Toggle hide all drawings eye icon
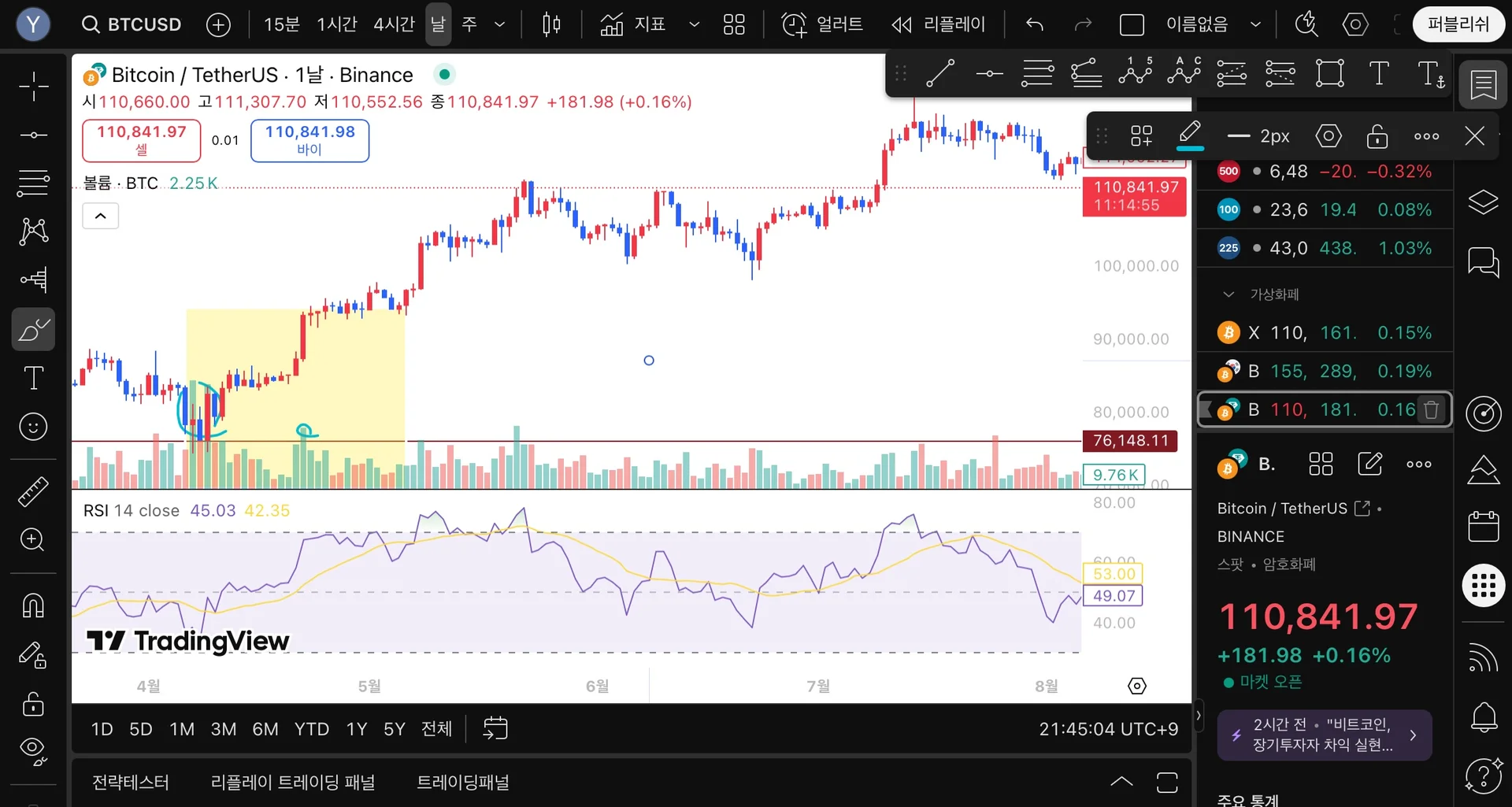This screenshot has width=1512, height=807. pos(33,751)
